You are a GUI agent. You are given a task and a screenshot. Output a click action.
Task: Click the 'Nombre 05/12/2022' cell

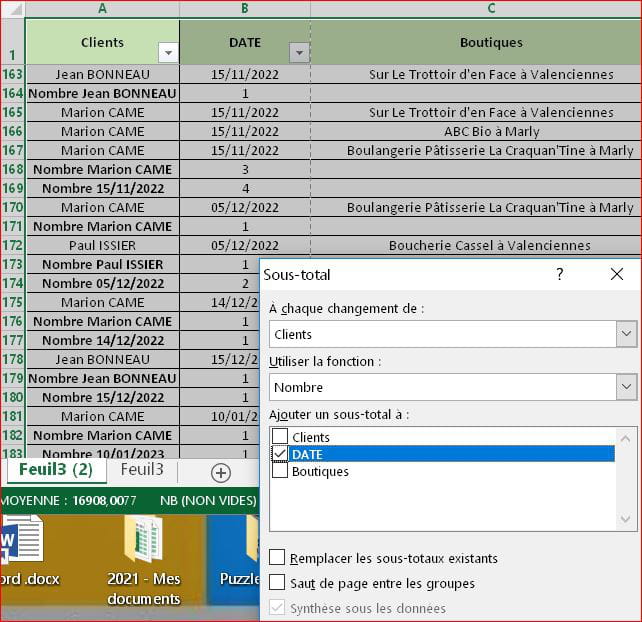[102, 283]
